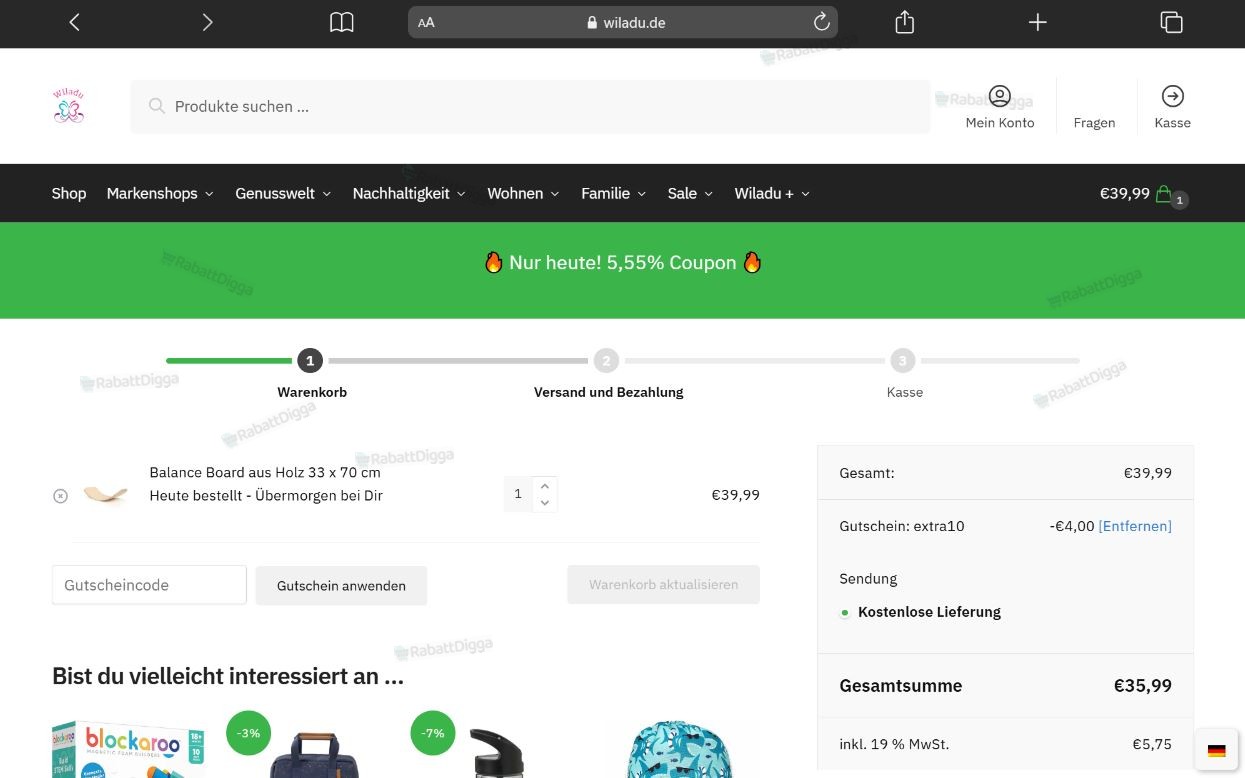Screen dimensions: 1245x778
Task: Focus the Produkte suchen search field
Action: pyautogui.click(x=530, y=107)
